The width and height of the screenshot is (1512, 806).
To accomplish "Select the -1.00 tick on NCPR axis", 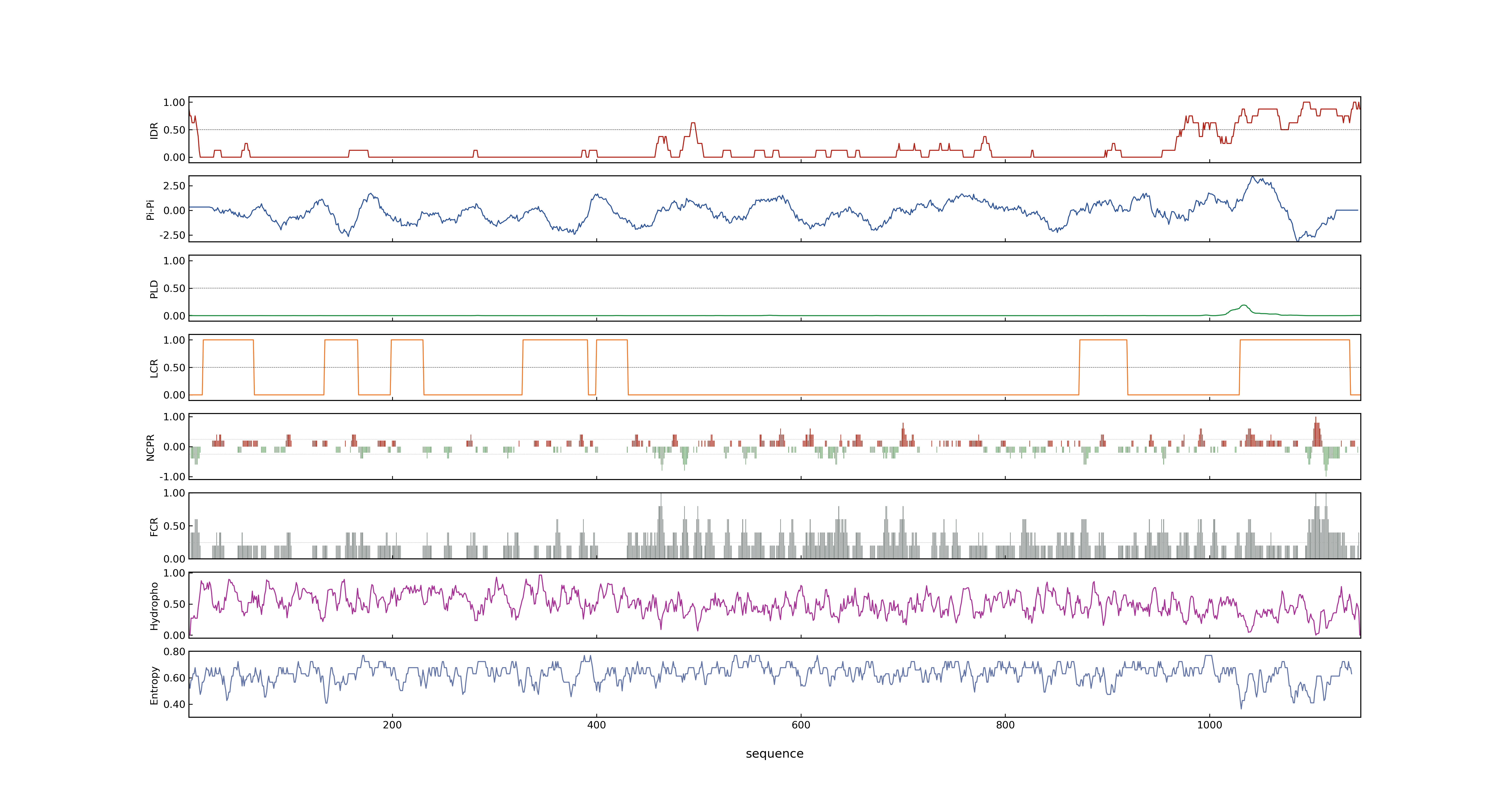I will tap(172, 477).
